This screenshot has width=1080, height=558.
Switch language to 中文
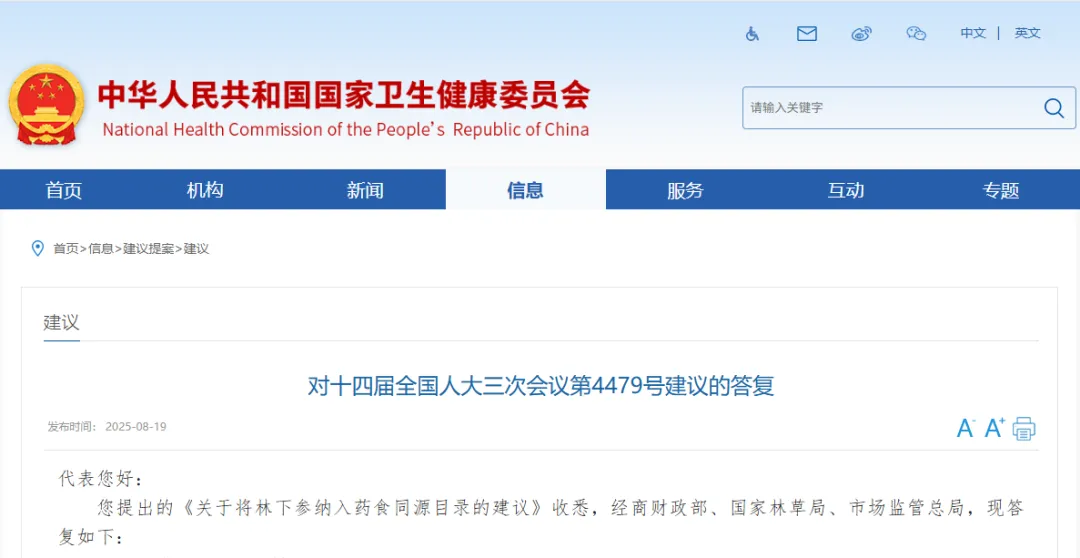click(x=973, y=33)
